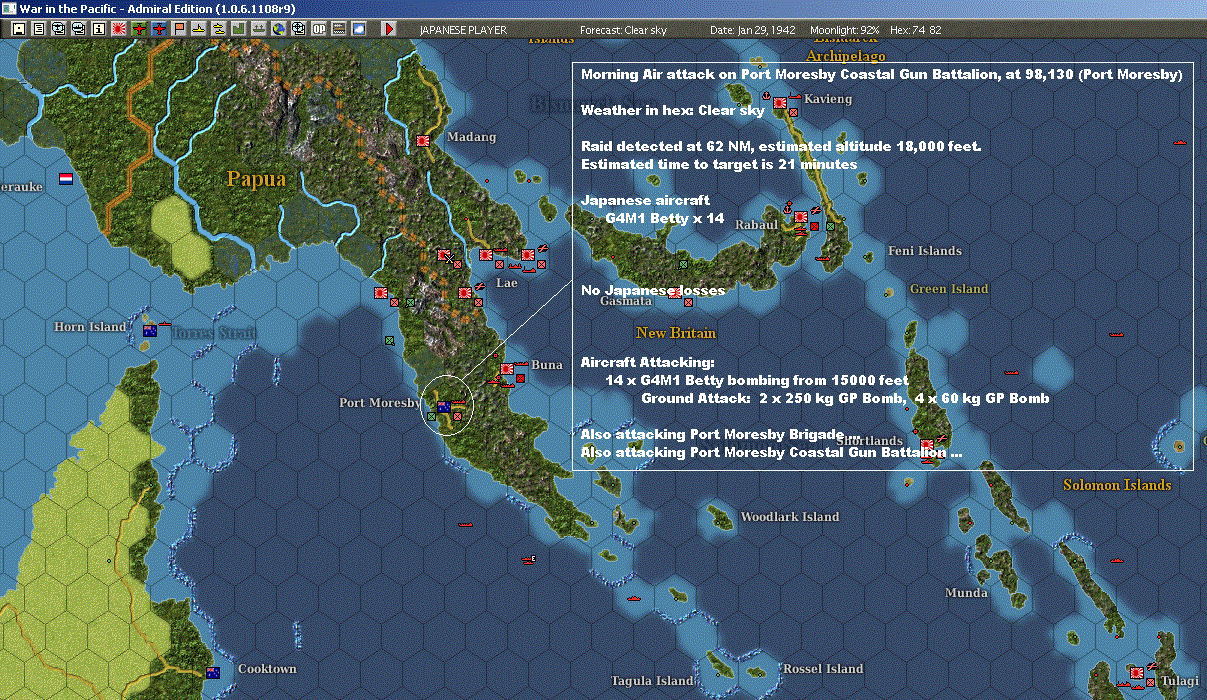Select the Japanese base icon at Madang
The height and width of the screenshot is (700, 1207).
tap(423, 141)
